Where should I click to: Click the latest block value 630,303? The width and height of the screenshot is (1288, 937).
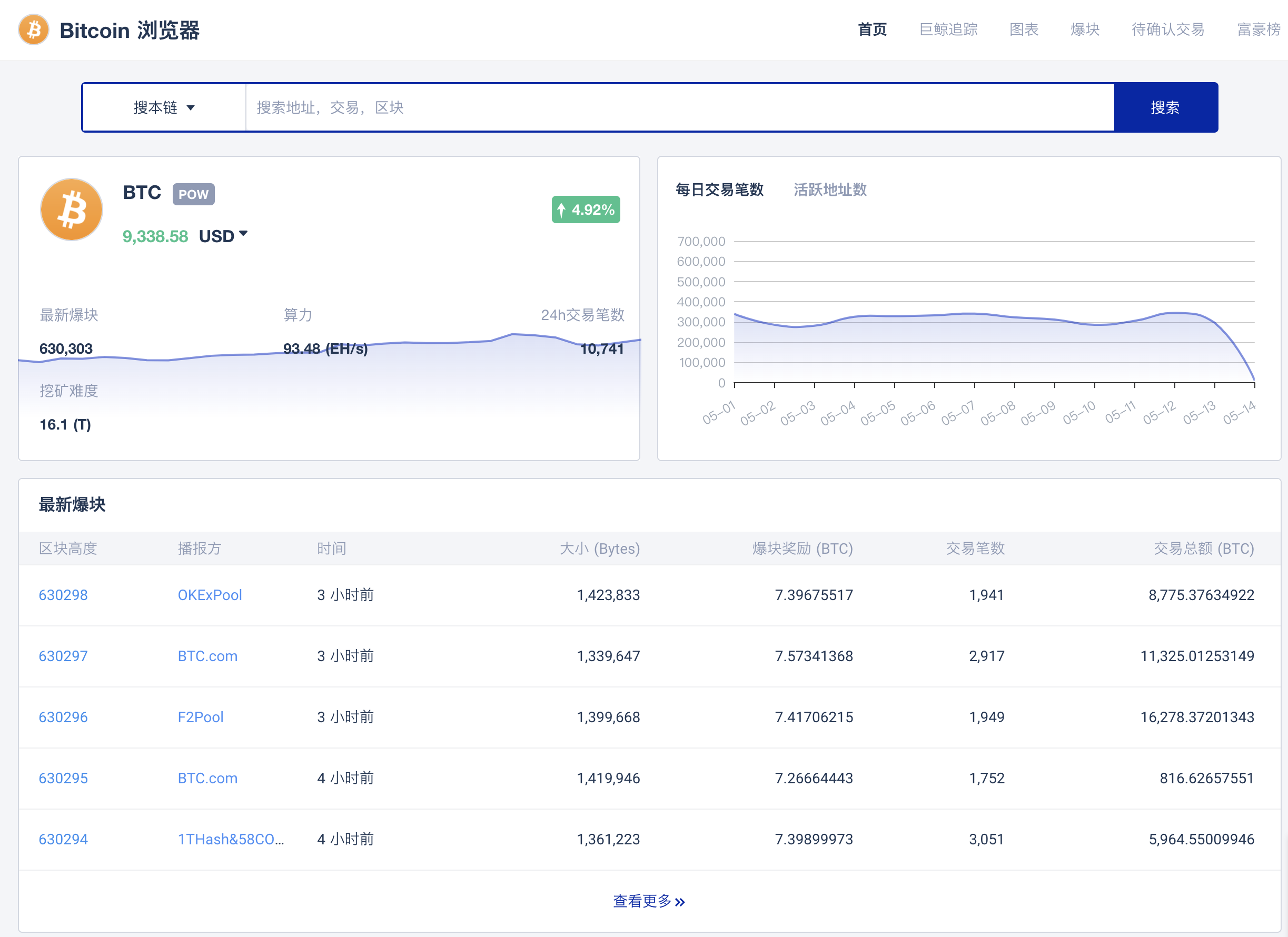point(66,348)
